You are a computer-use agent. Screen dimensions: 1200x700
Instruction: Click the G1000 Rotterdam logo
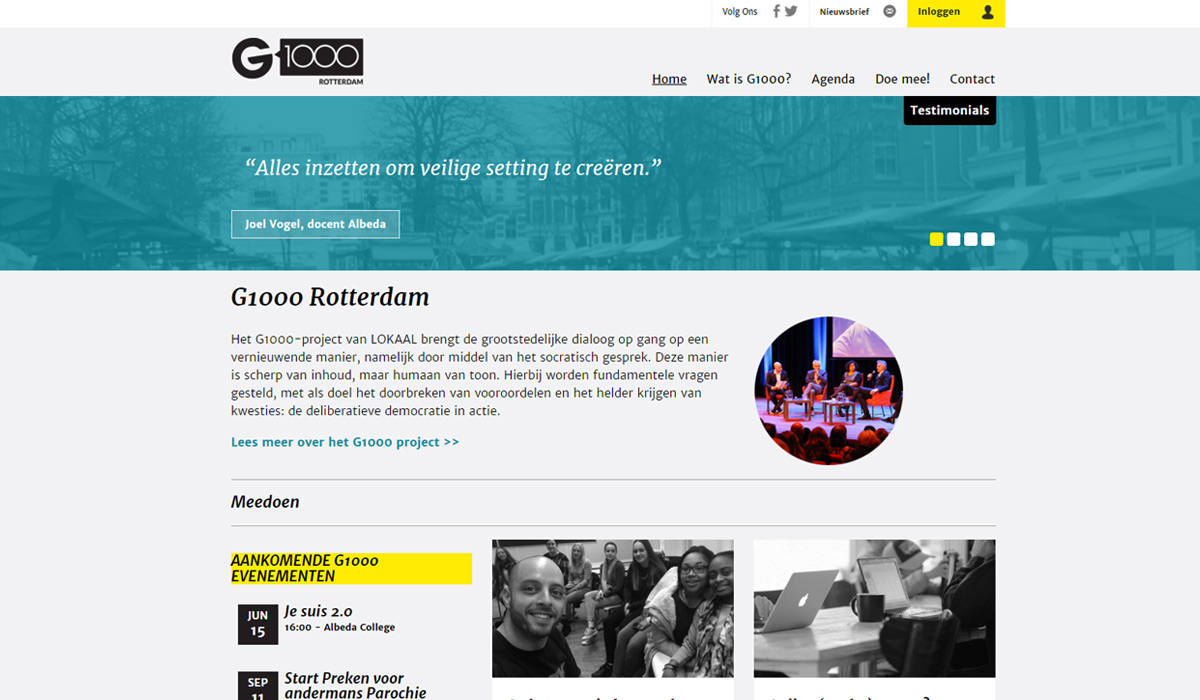pos(297,61)
